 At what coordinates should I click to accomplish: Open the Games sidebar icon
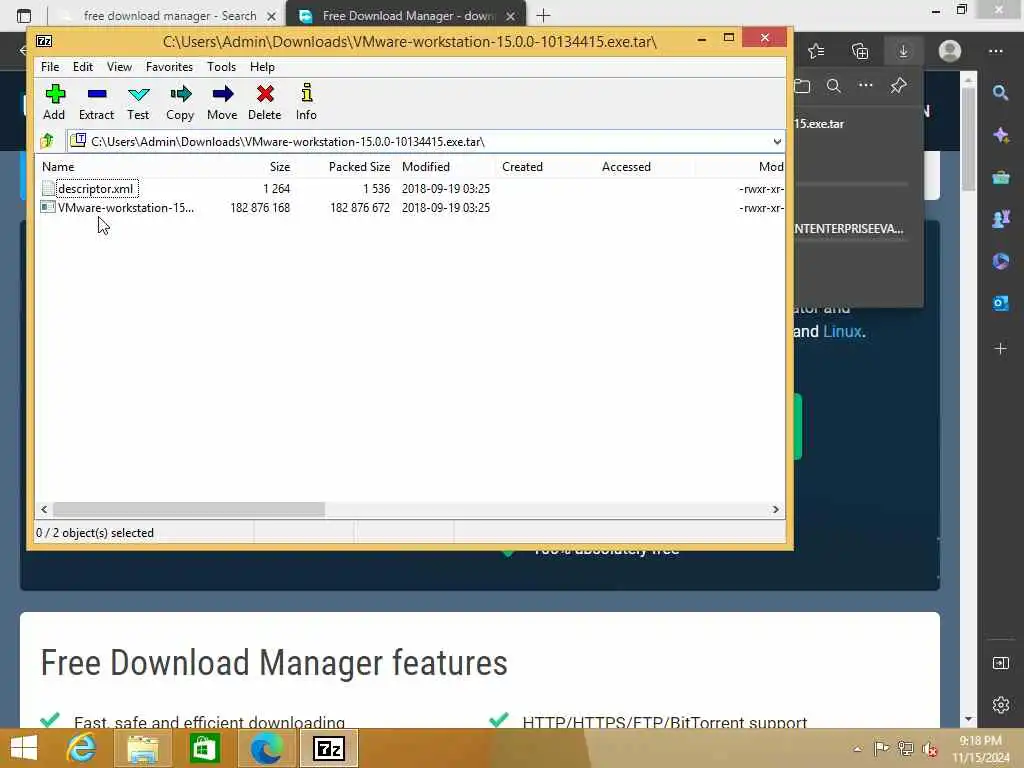[x=1000, y=219]
